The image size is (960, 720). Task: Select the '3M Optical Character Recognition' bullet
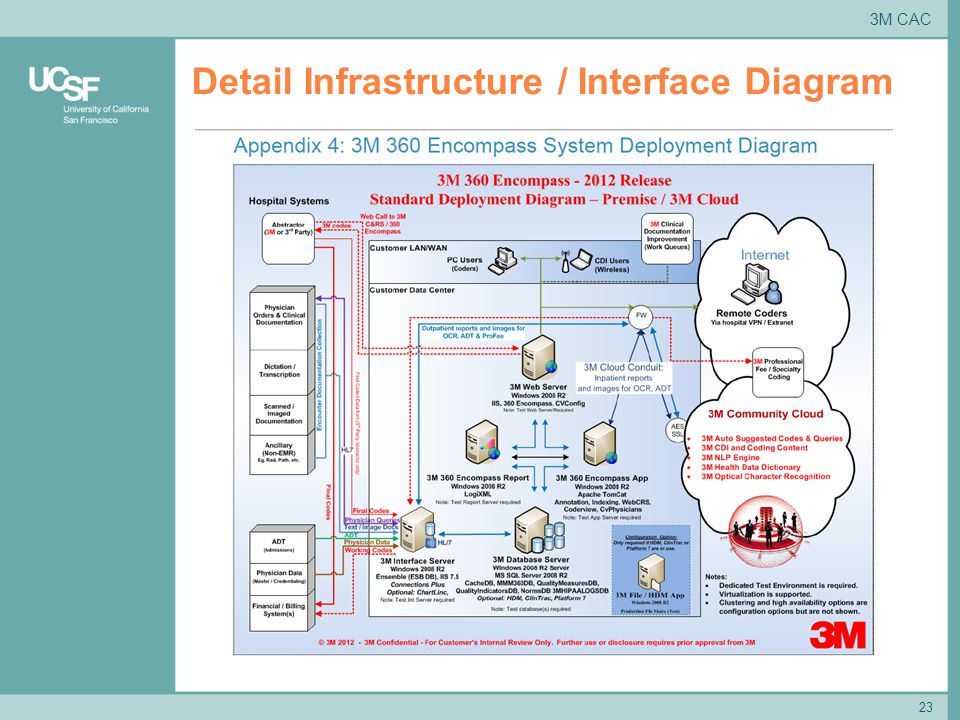(765, 476)
